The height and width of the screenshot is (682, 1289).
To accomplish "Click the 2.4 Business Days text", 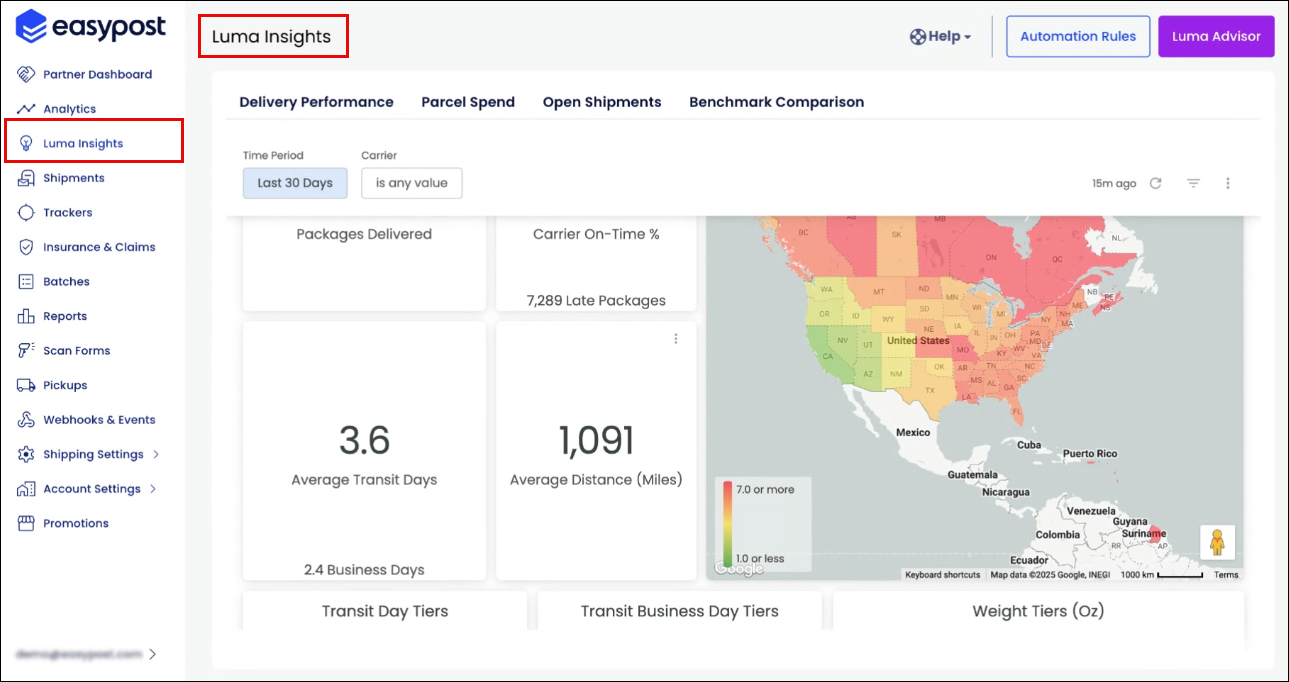I will (364, 570).
